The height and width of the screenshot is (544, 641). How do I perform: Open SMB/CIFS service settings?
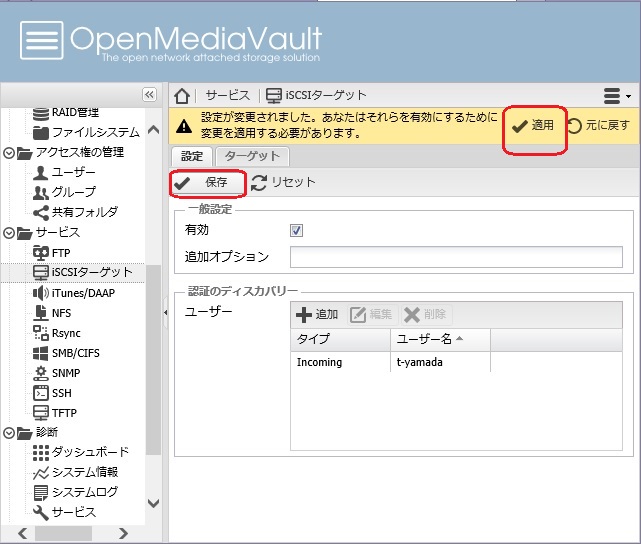66,353
